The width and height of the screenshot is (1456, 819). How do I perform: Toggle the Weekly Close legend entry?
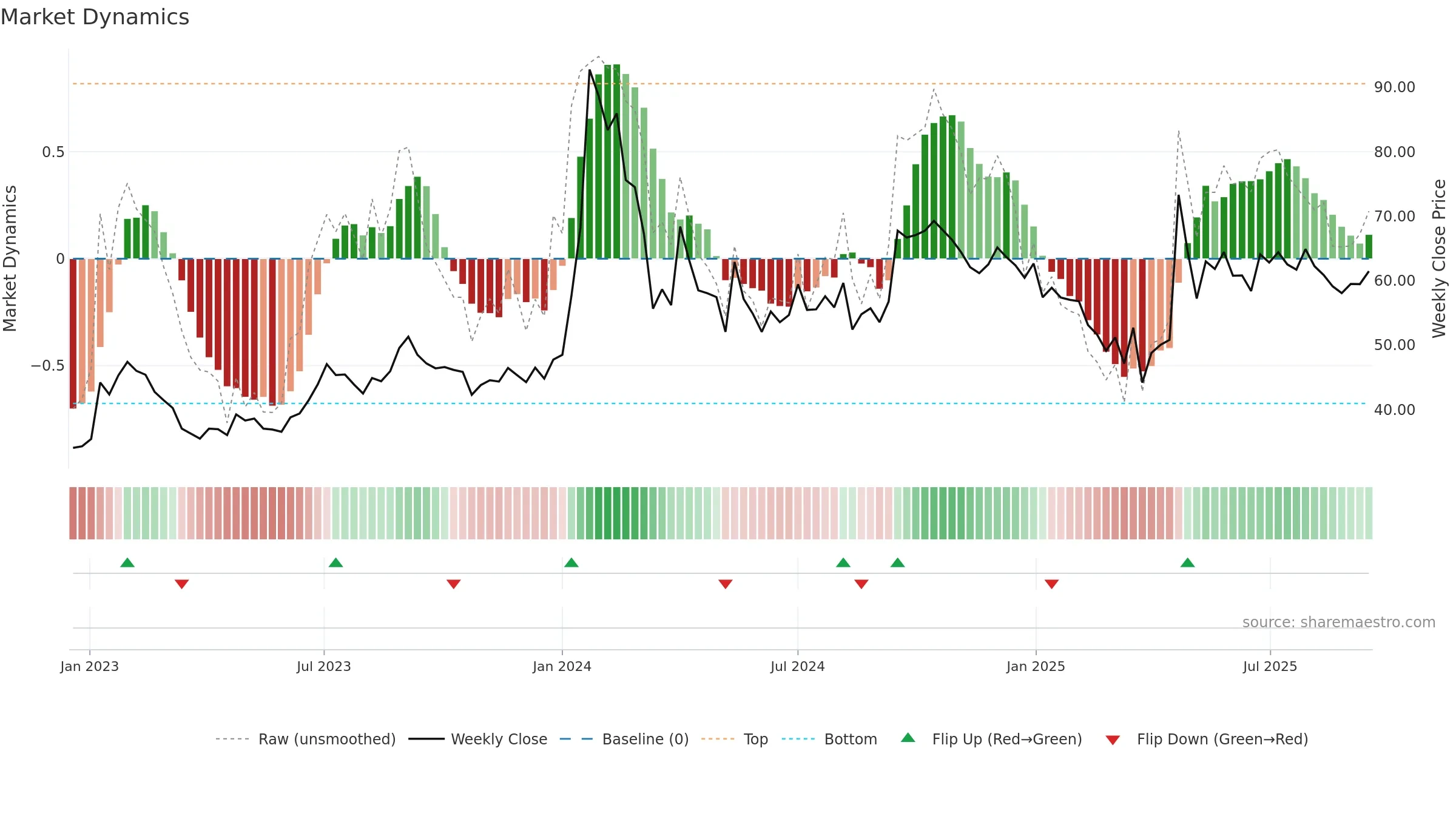478,739
